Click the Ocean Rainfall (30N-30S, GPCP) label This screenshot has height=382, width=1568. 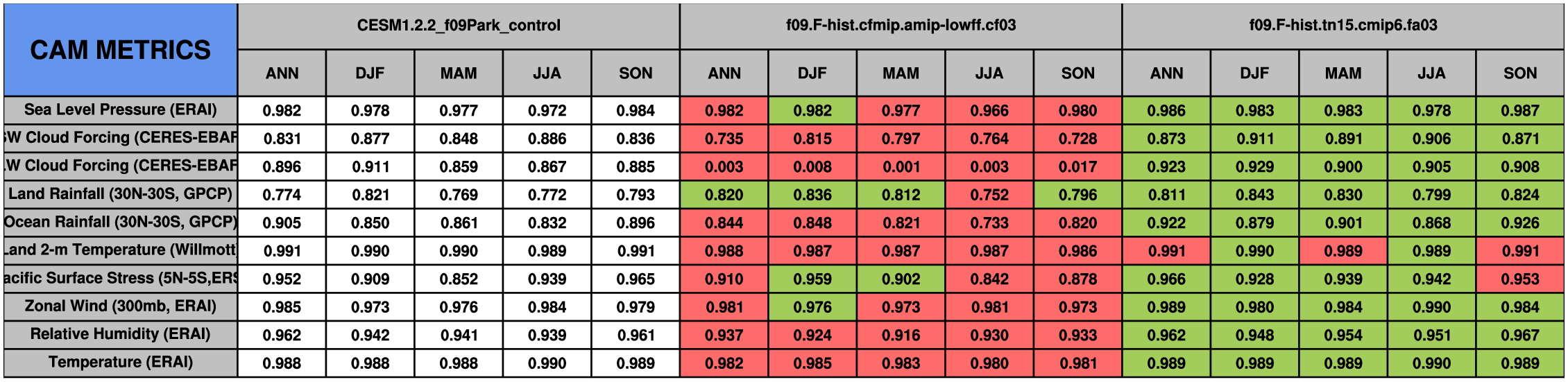(x=120, y=223)
